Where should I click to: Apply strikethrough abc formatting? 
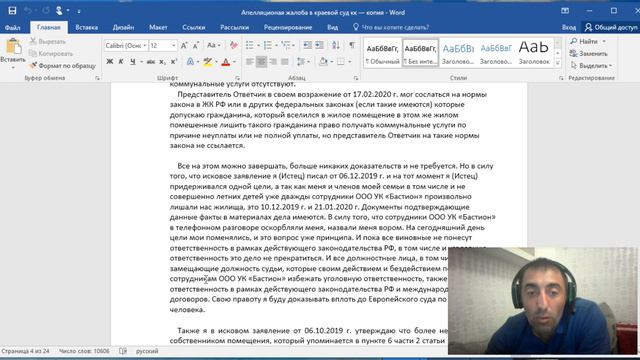click(x=151, y=62)
